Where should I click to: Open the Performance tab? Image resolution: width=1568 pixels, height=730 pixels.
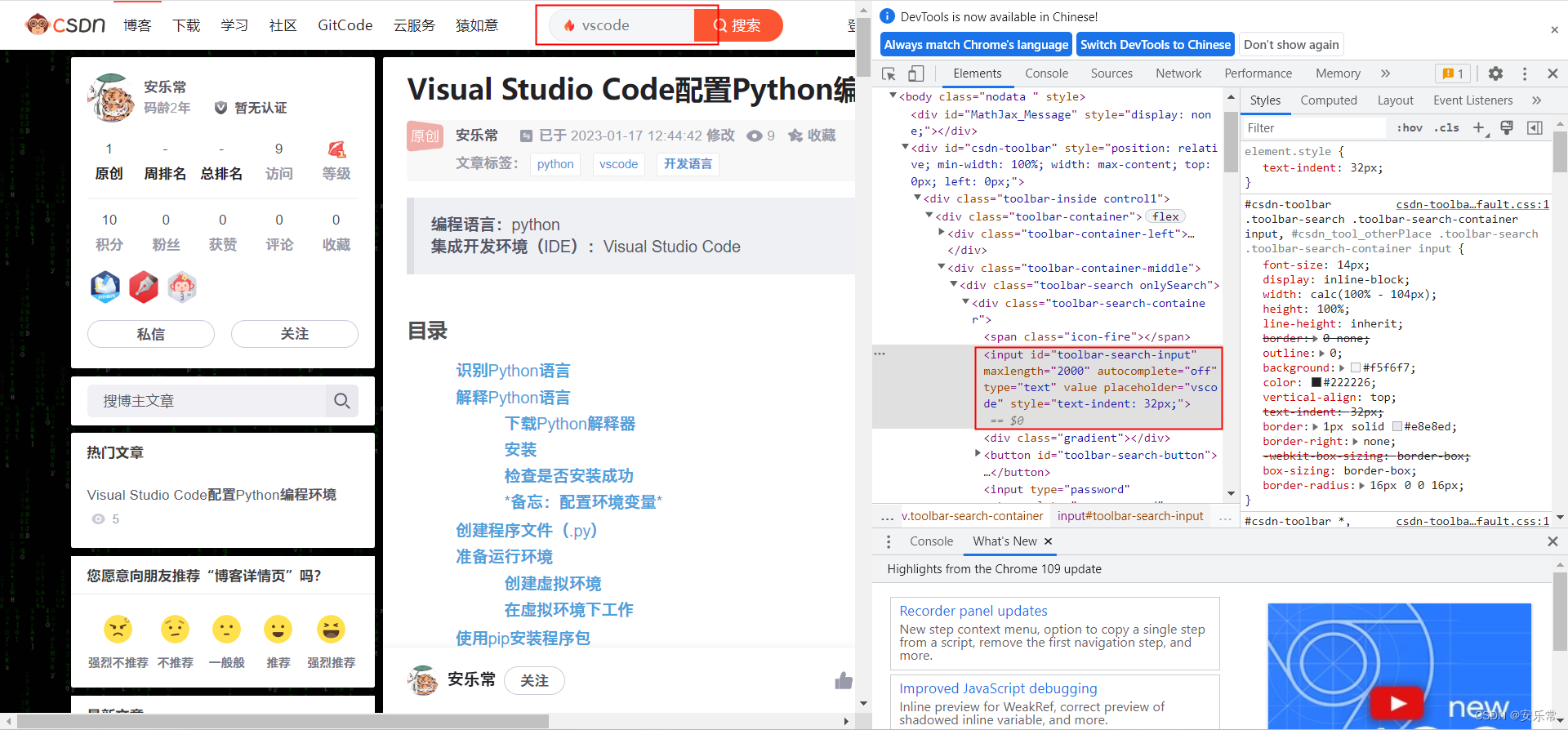[x=1258, y=73]
